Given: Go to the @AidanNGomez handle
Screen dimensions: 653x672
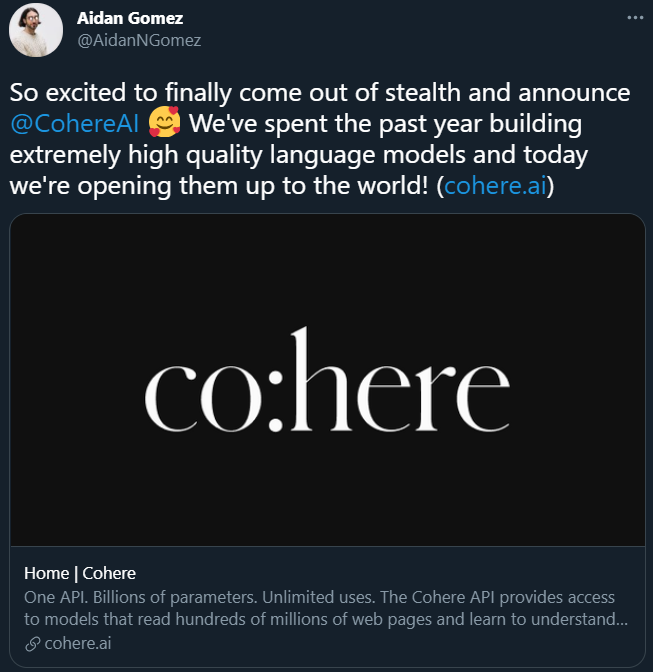Looking at the screenshot, I should 139,40.
